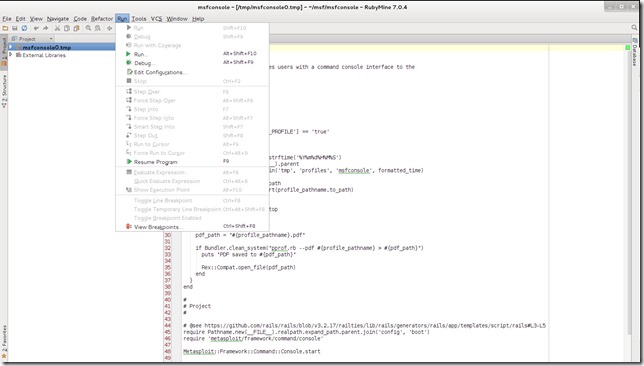Click green bug icon beside Debug...
The width and height of the screenshot is (644, 366).
129,63
